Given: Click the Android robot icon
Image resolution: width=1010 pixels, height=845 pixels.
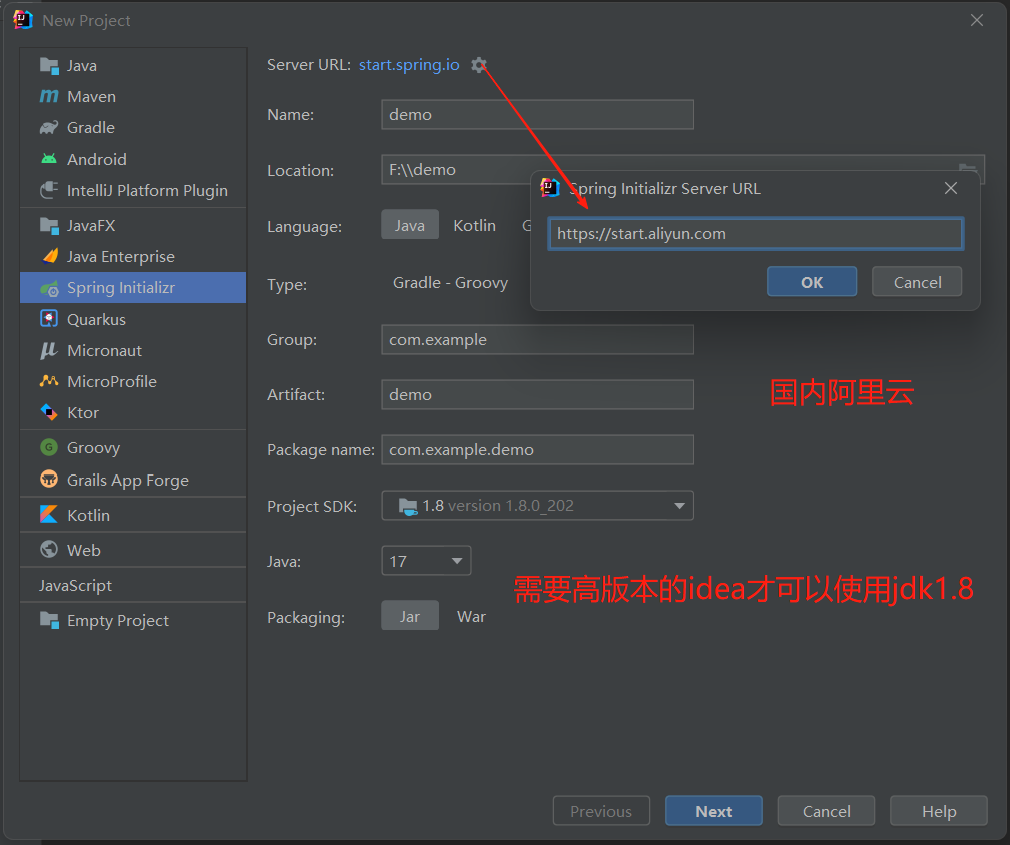Looking at the screenshot, I should [49, 158].
